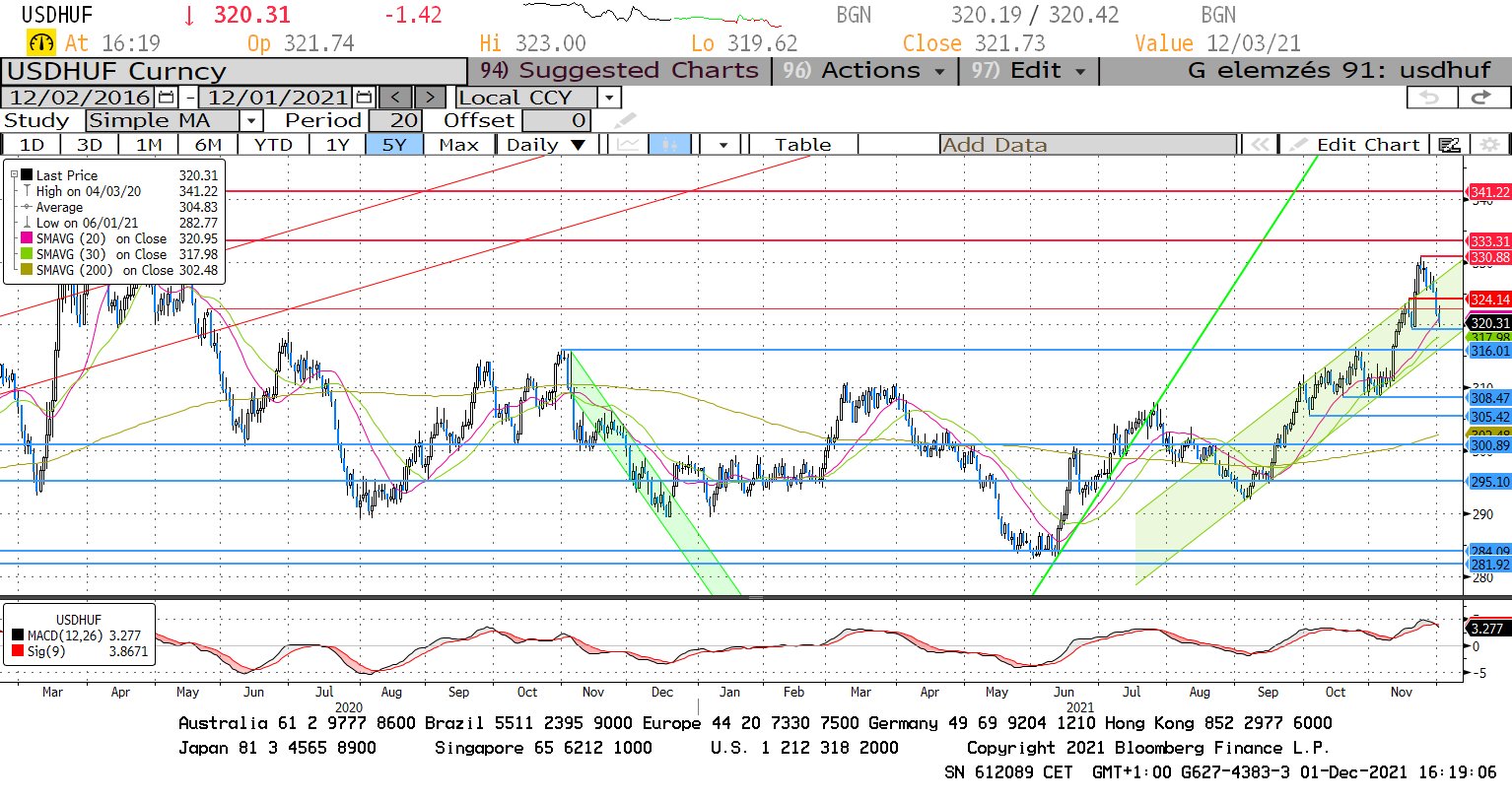Click the 295.10 price axis label
The image size is (1512, 801).
click(1489, 482)
